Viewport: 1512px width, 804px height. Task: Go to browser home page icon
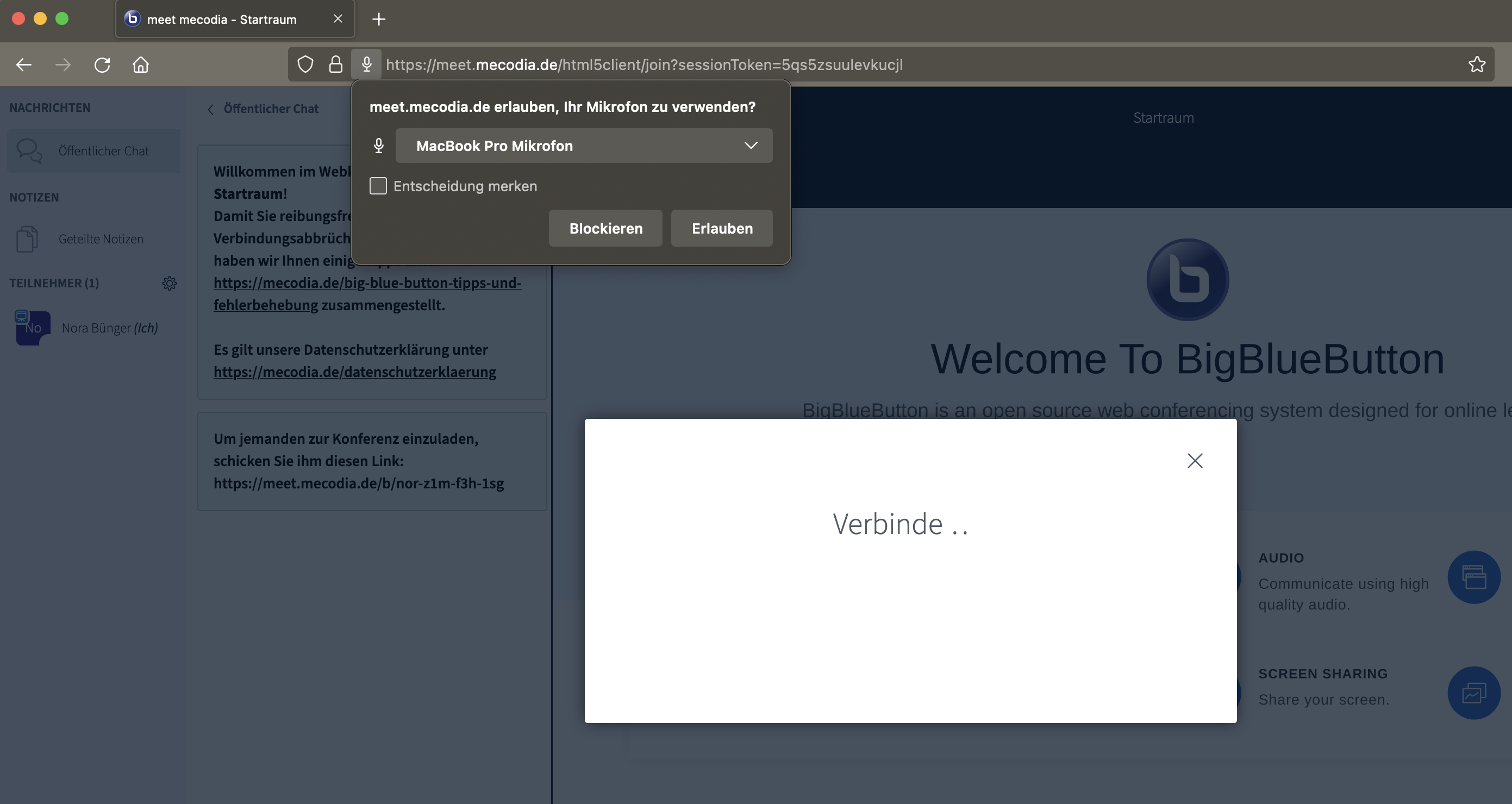141,65
